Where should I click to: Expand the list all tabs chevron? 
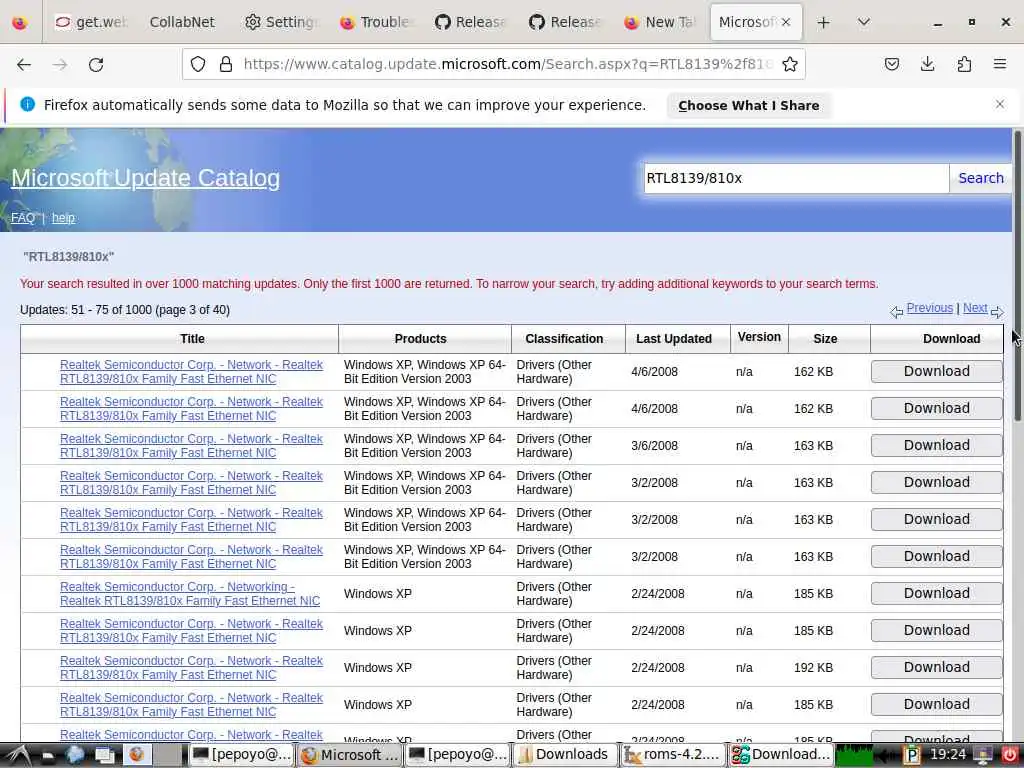pyautogui.click(x=863, y=22)
